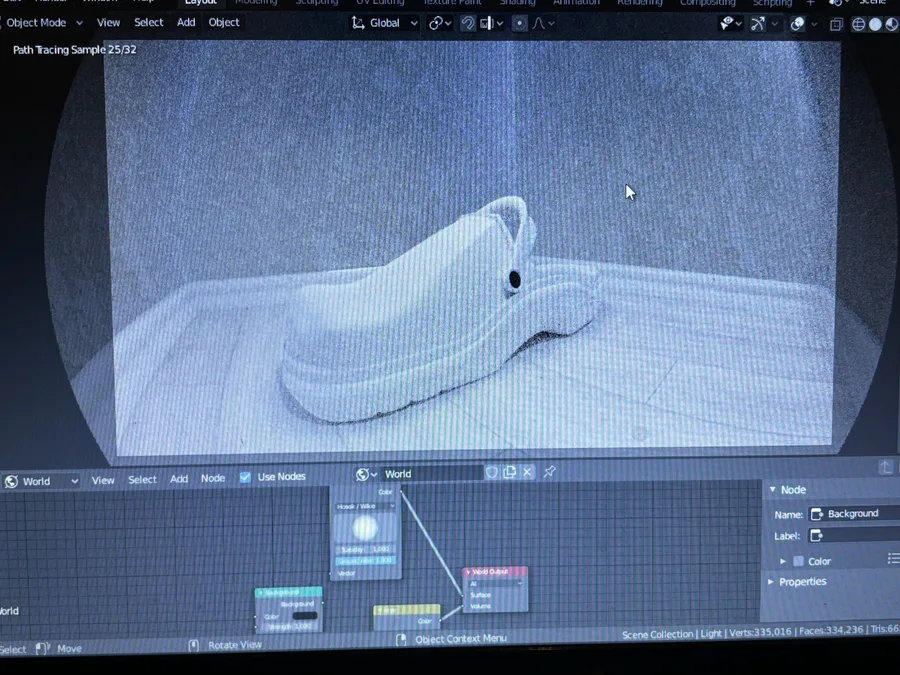This screenshot has height=675, width=900.
Task: Switch to the Layout workspace tab
Action: (x=201, y=2)
